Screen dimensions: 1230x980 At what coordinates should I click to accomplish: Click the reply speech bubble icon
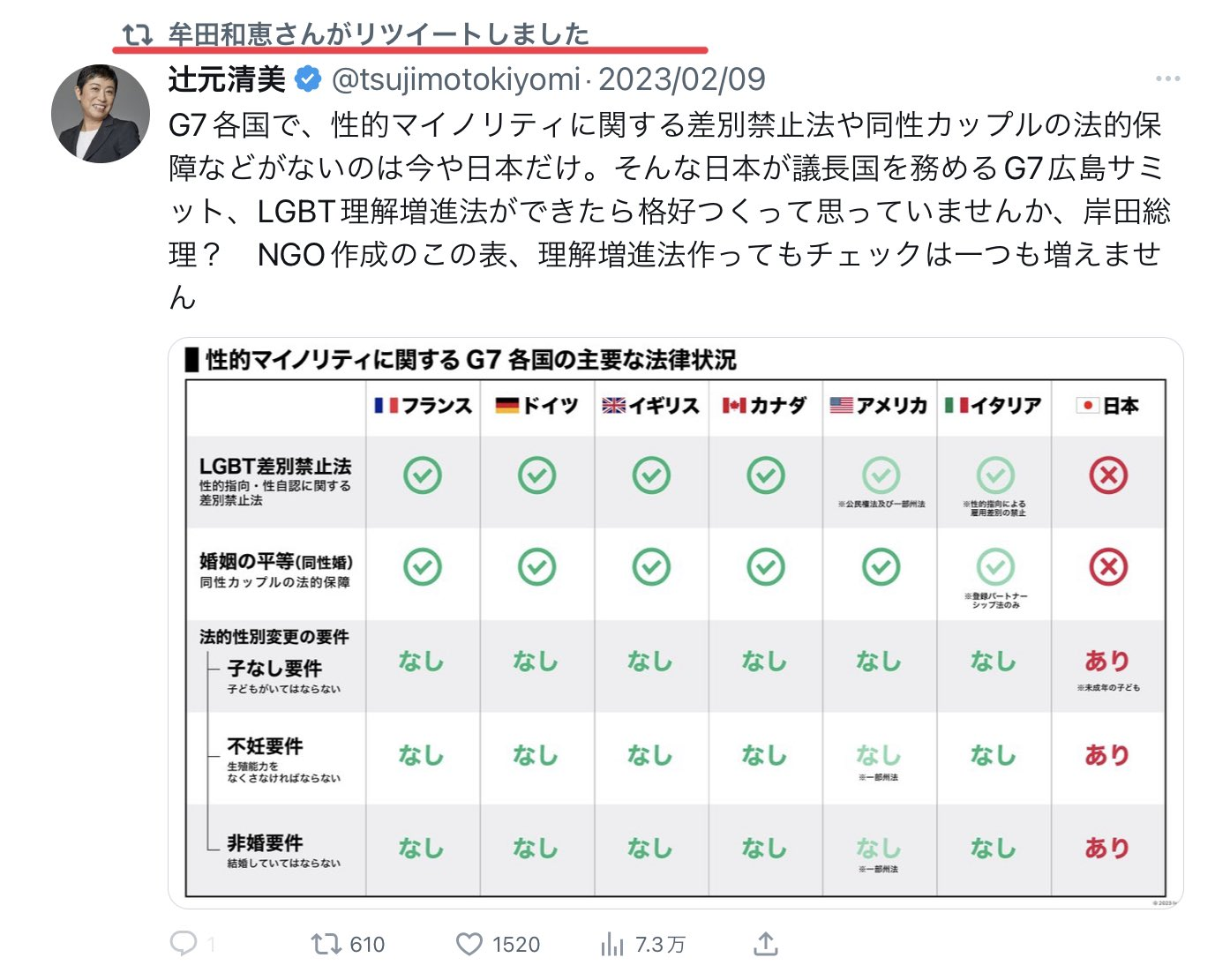pos(184,944)
